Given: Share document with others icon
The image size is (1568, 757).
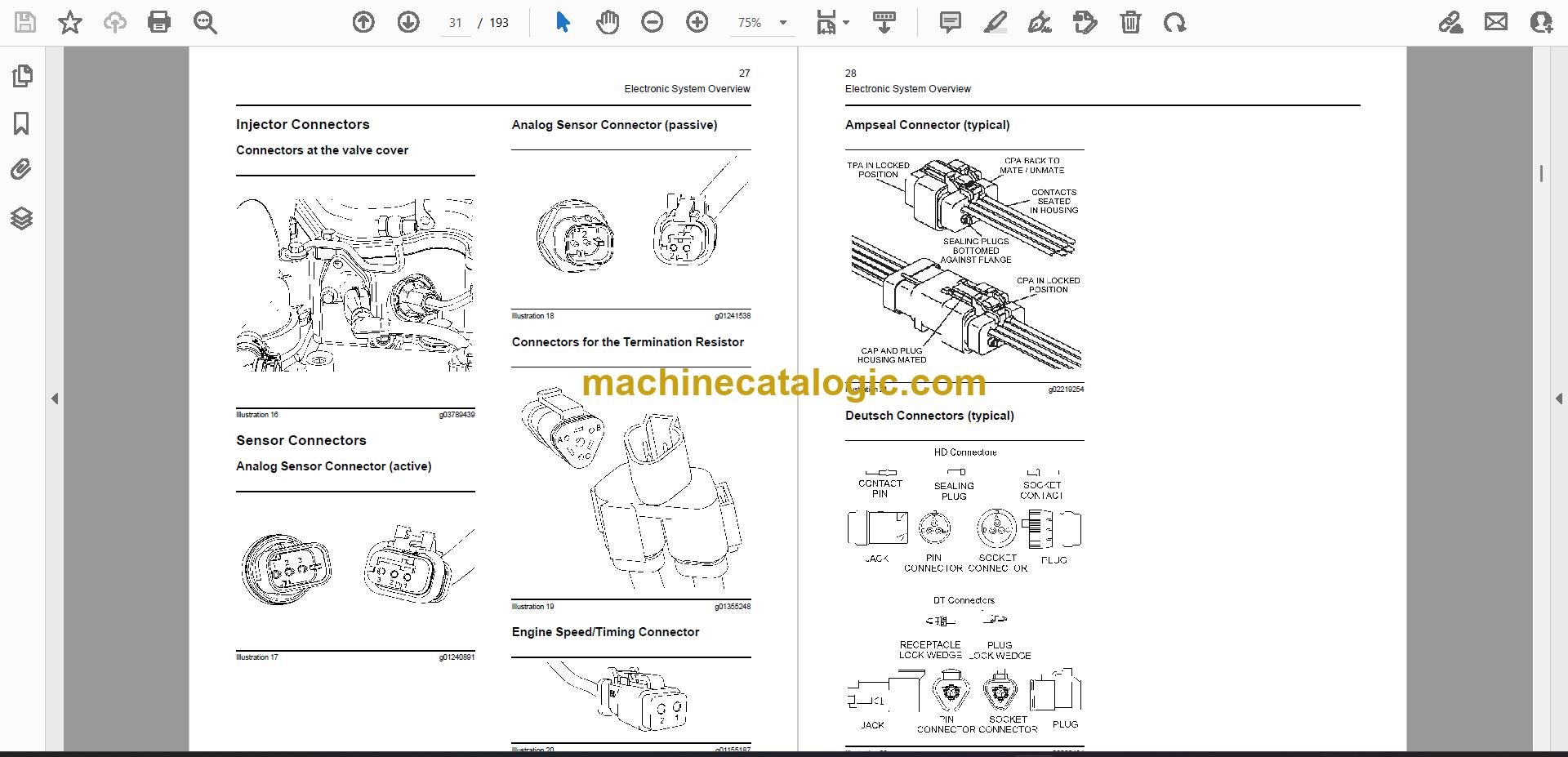Looking at the screenshot, I should [x=1541, y=22].
